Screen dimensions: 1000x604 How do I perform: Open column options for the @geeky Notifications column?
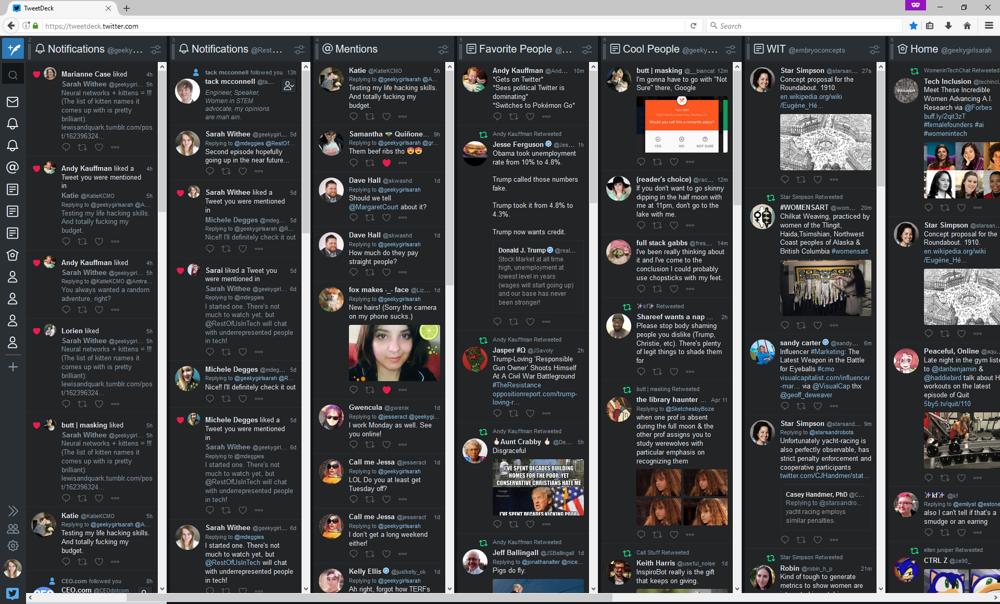pos(156,49)
